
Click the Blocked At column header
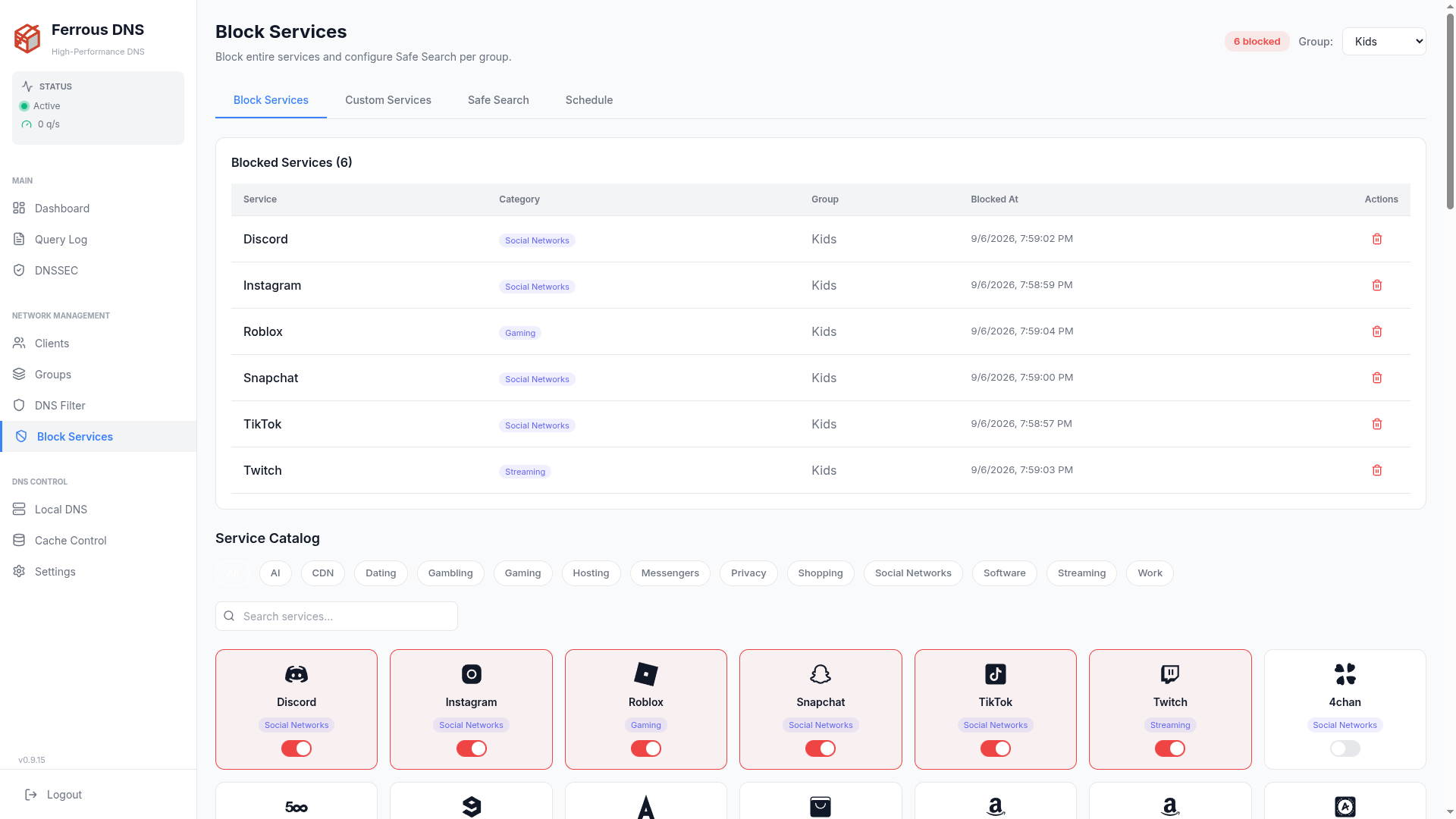pos(994,199)
